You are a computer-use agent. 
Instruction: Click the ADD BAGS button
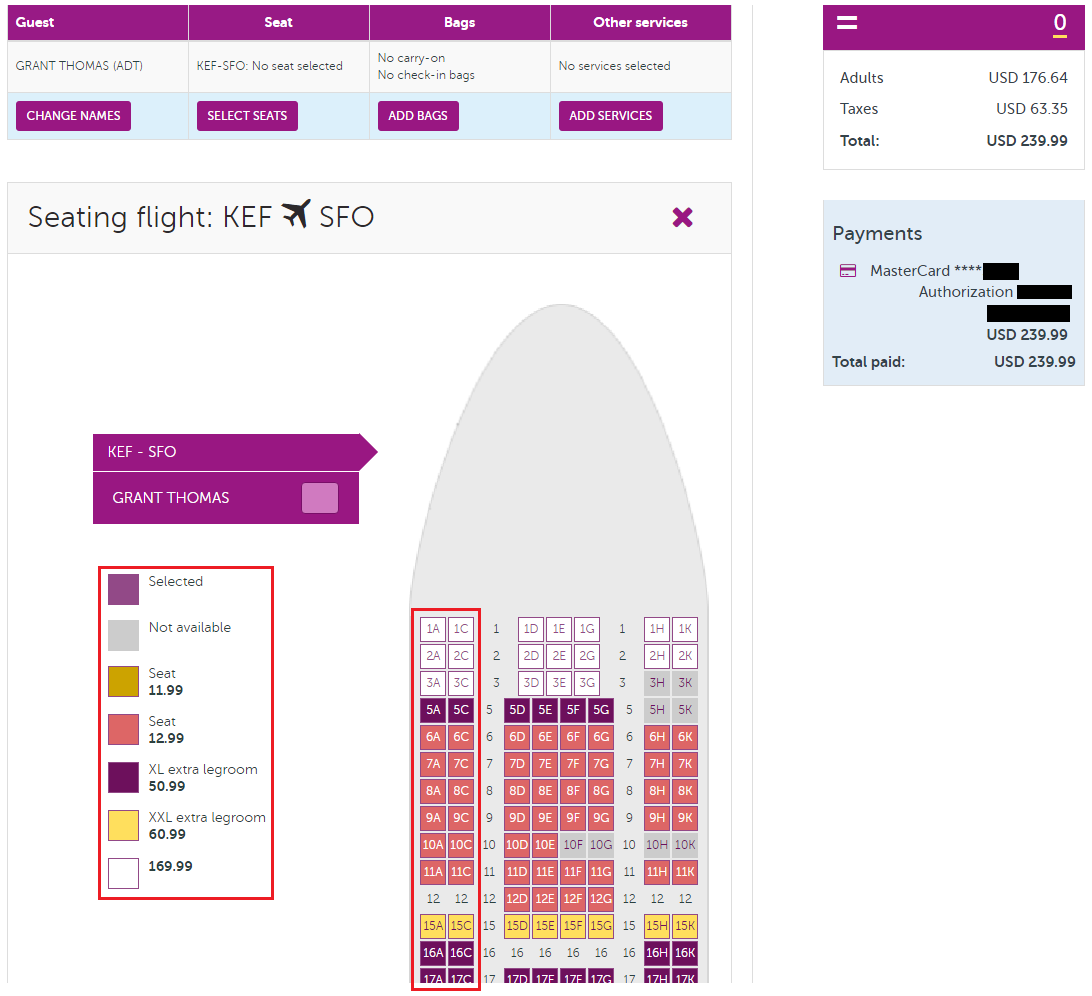[x=418, y=116]
